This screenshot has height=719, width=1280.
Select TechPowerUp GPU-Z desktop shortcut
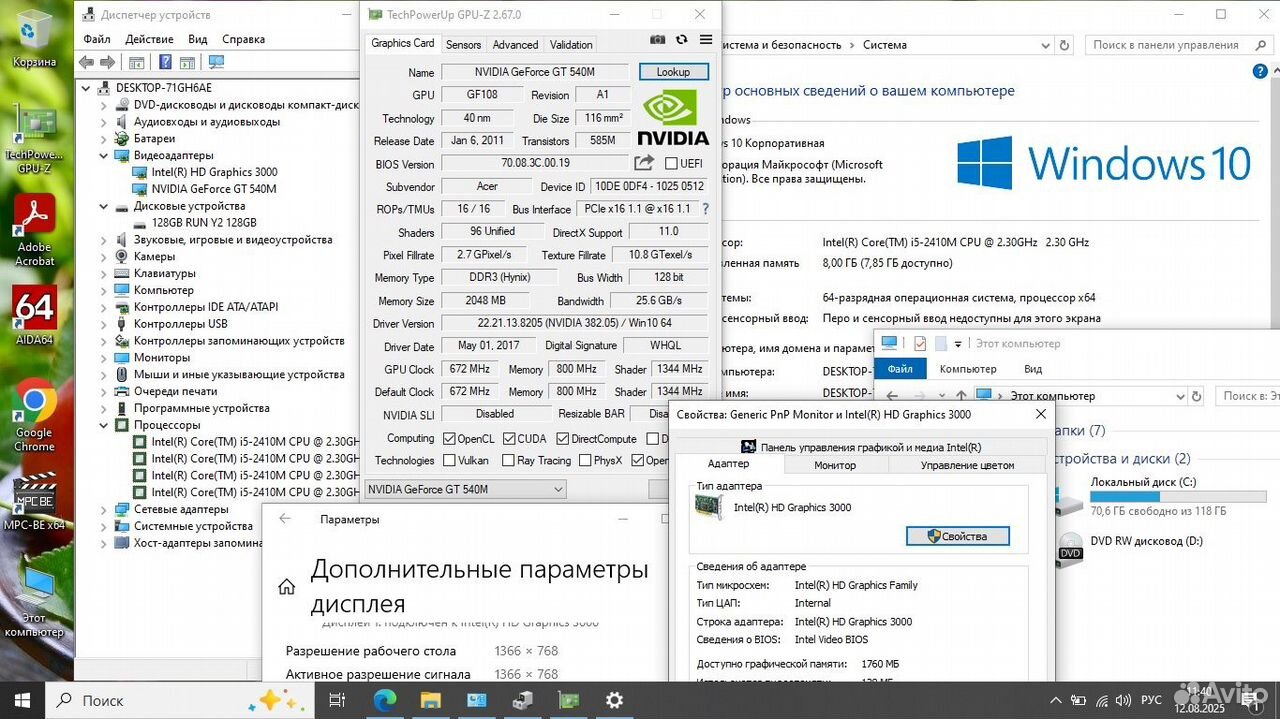tap(34, 138)
